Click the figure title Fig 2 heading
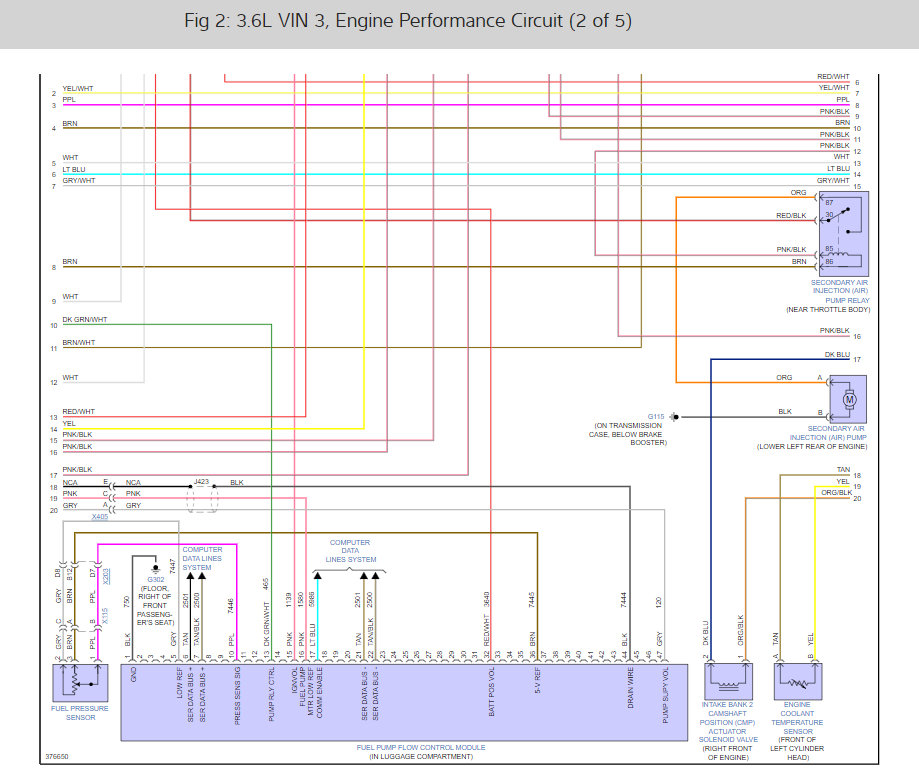The height and width of the screenshot is (776, 919). (408, 21)
